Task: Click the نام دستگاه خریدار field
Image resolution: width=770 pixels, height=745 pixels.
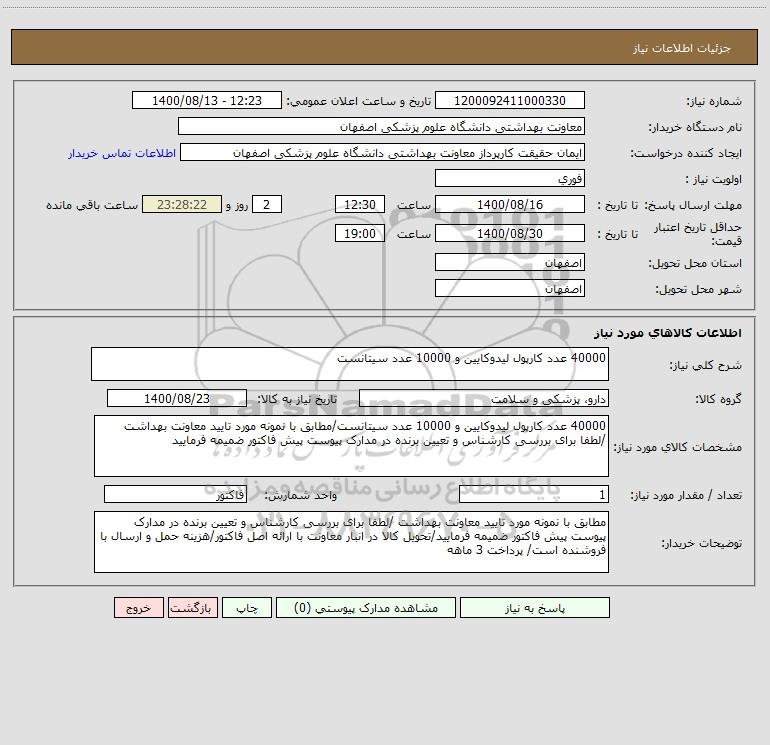Action: point(381,126)
